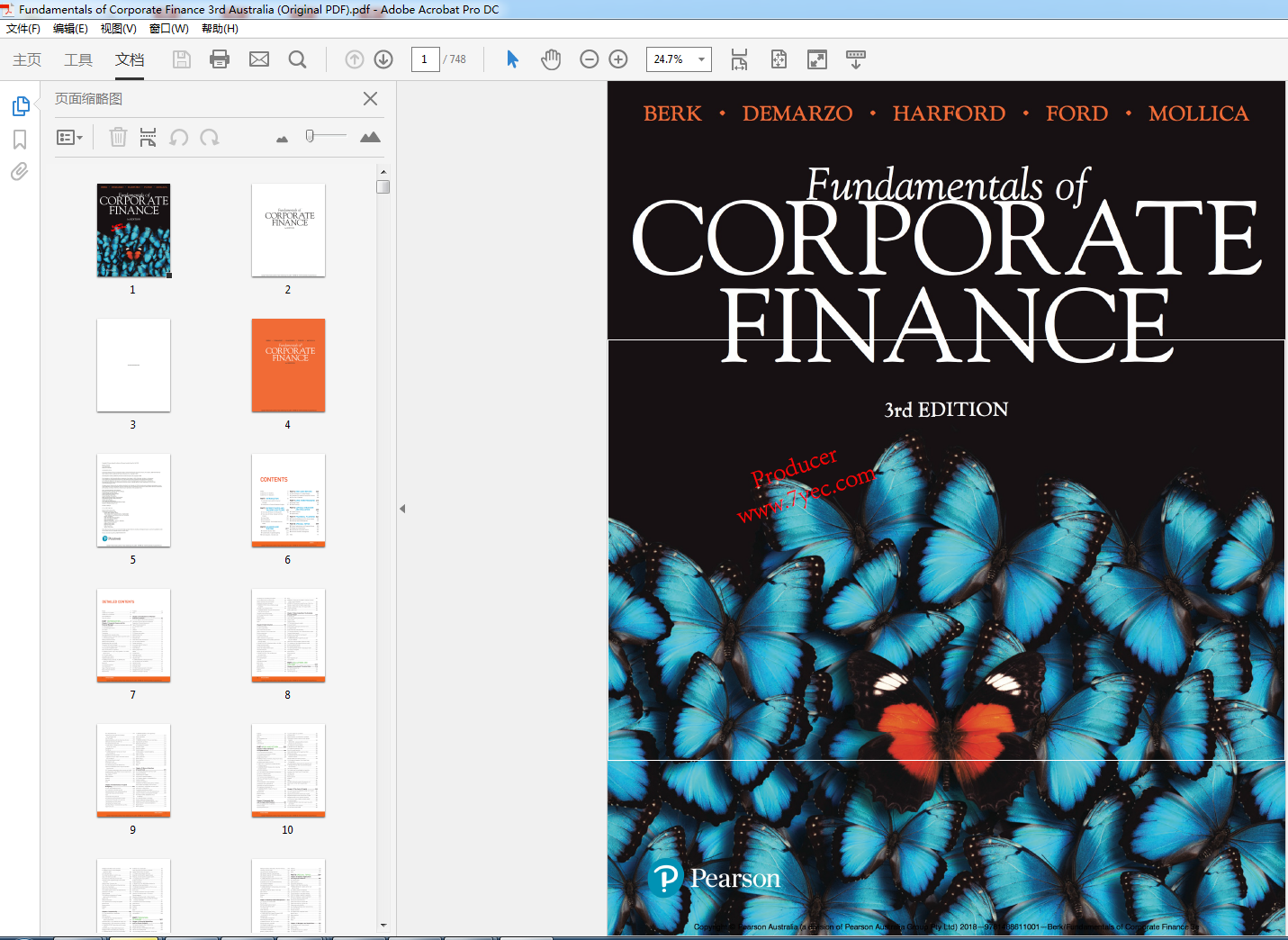Screen dimensions: 1288x940
Task: Select orange page 4 thumbnail
Action: [288, 366]
